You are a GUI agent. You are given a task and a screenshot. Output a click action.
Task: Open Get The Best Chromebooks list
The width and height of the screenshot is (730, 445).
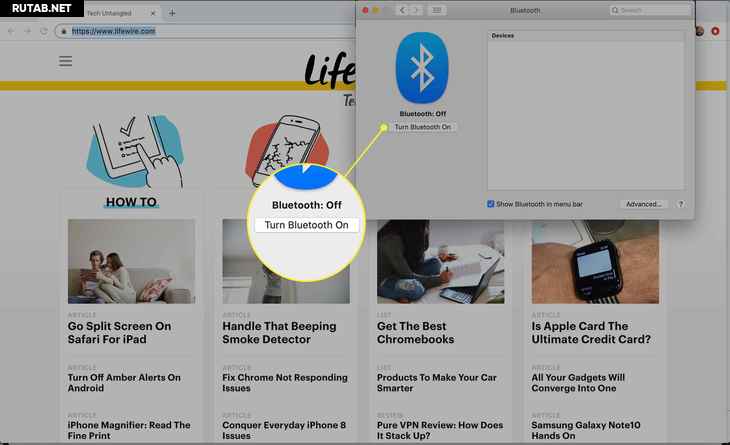(x=415, y=333)
